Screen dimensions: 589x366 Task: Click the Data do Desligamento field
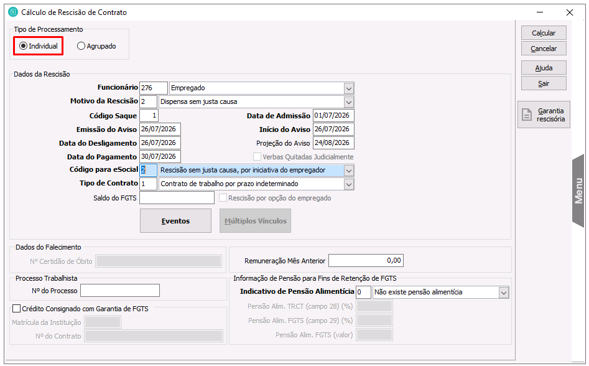[x=160, y=143]
